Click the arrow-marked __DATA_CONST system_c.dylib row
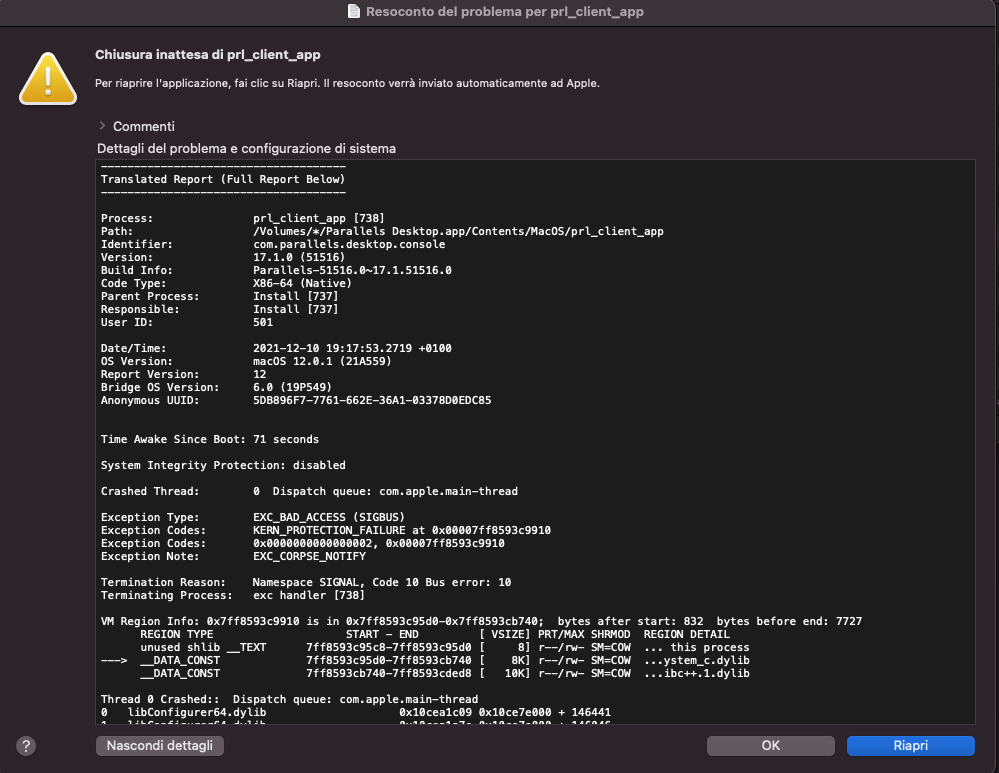This screenshot has height=773, width=999. (425, 660)
